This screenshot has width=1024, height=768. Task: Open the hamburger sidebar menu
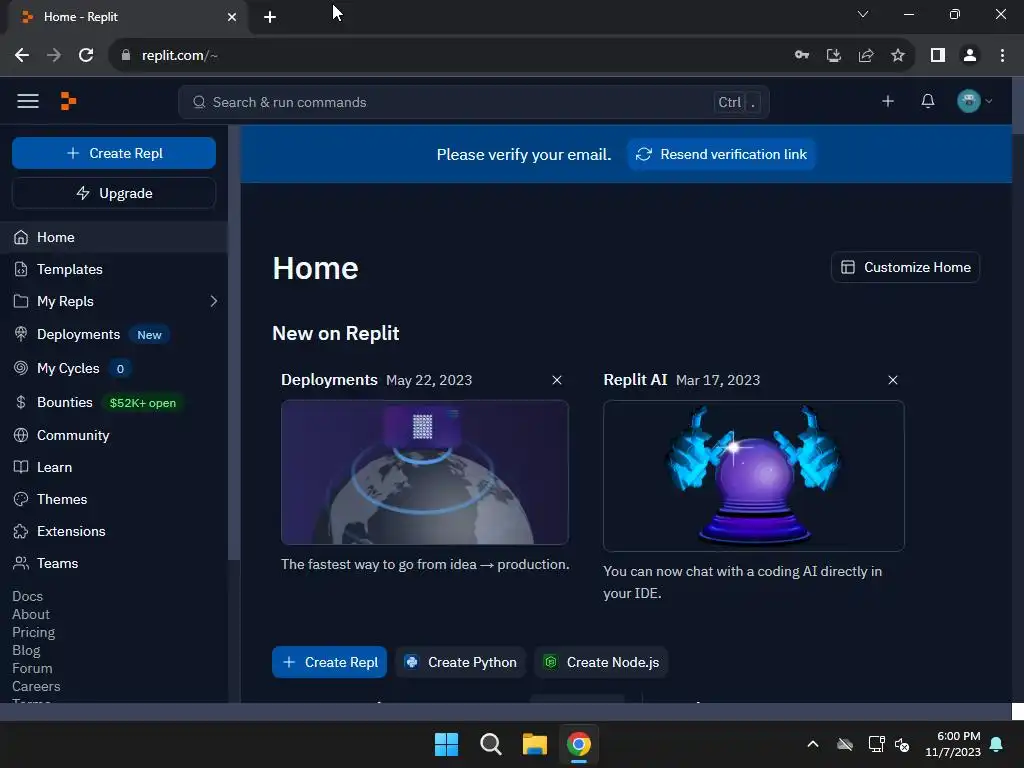tap(27, 101)
